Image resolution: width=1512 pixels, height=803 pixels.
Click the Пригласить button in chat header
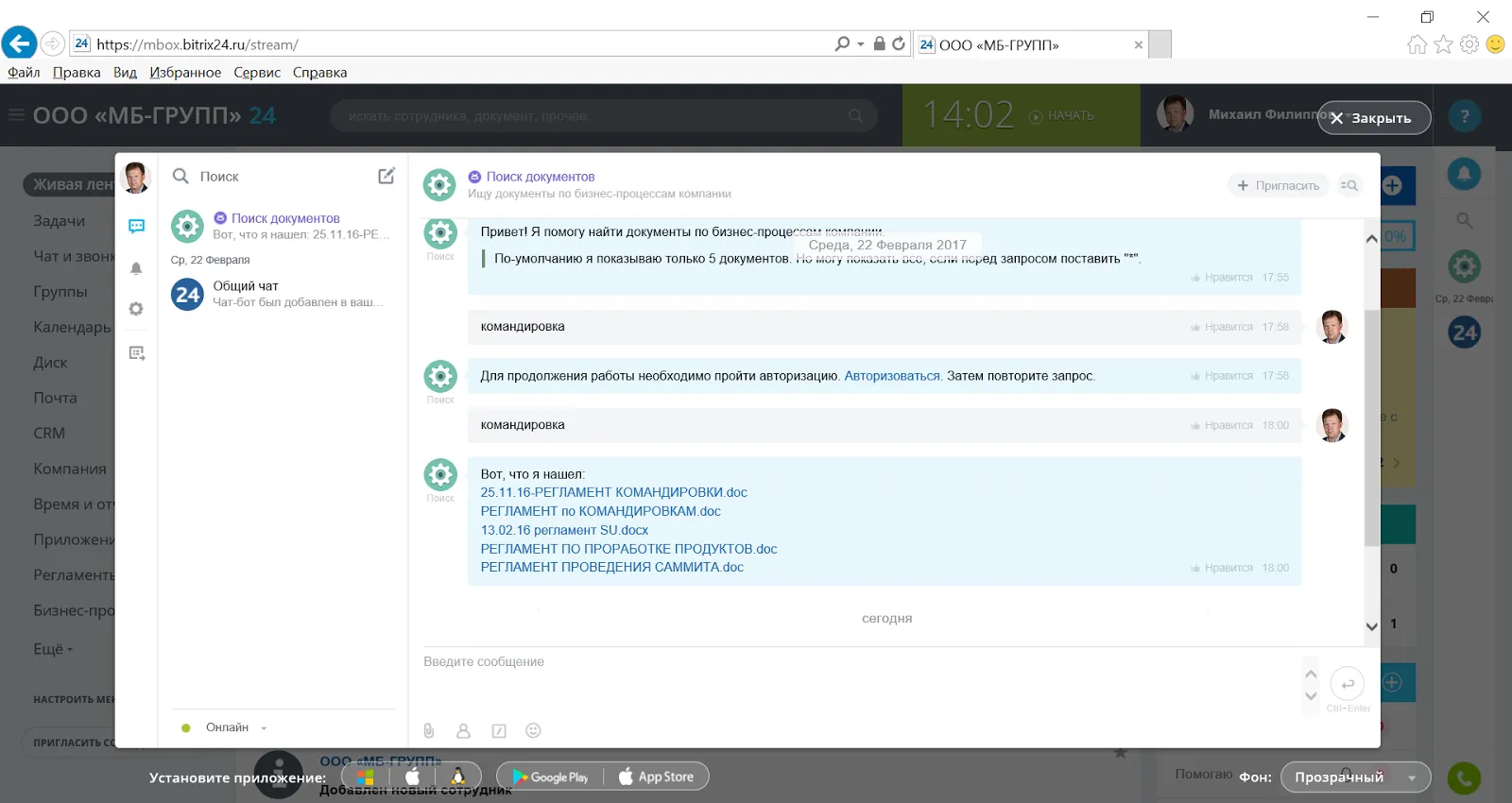point(1279,185)
